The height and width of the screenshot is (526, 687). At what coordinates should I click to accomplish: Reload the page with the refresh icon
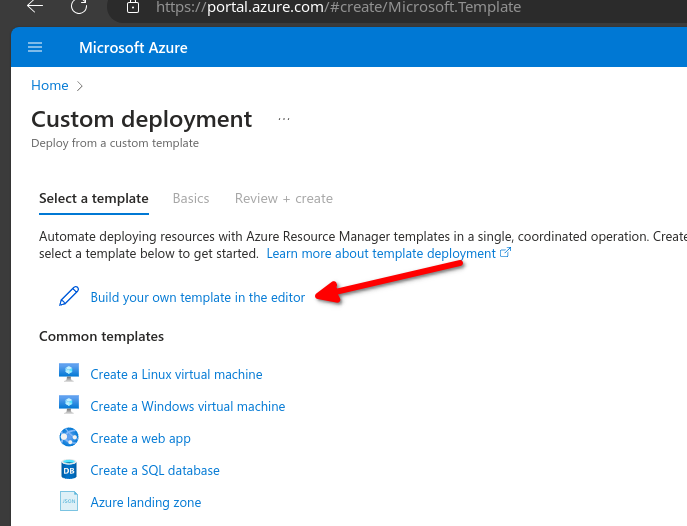coord(79,7)
